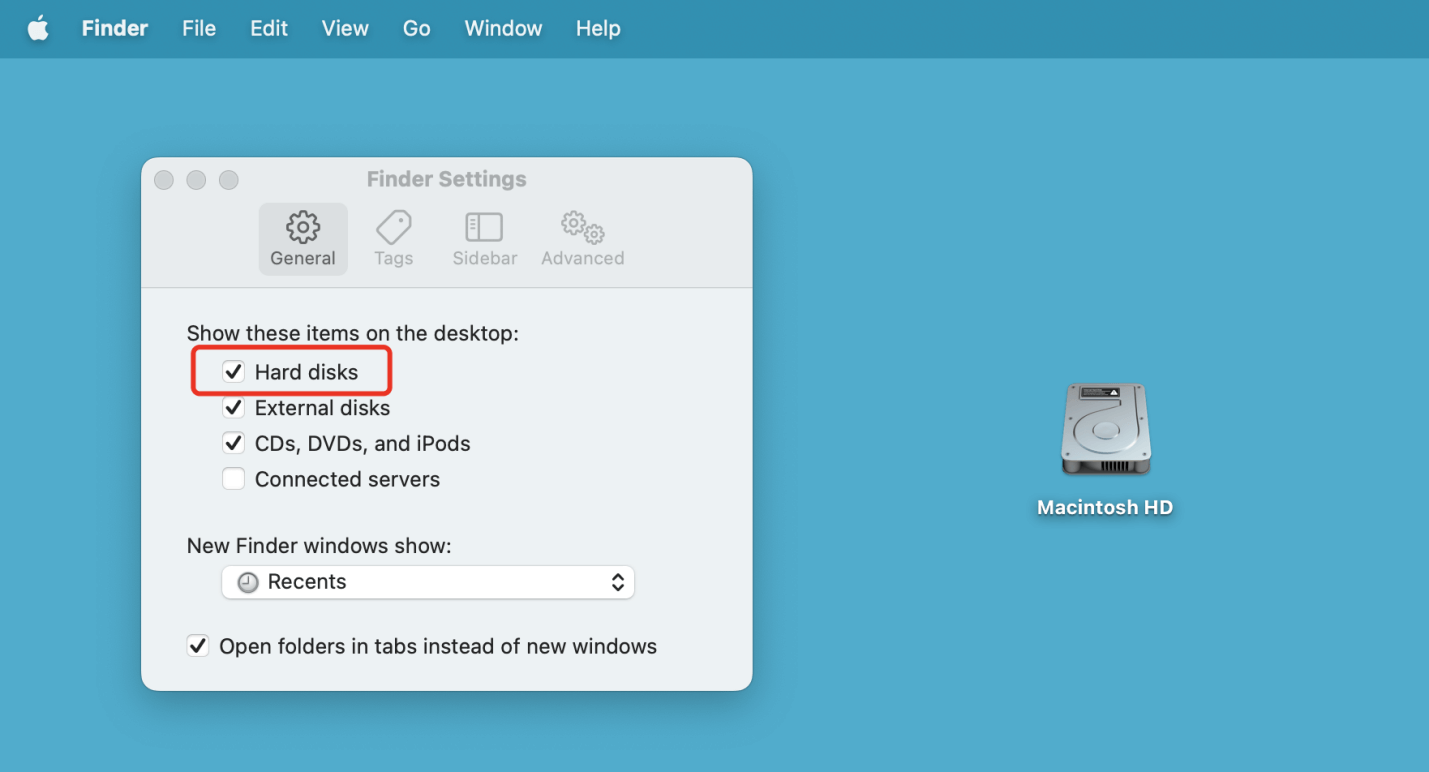Open the View menu
1429x772 pixels.
point(344,28)
